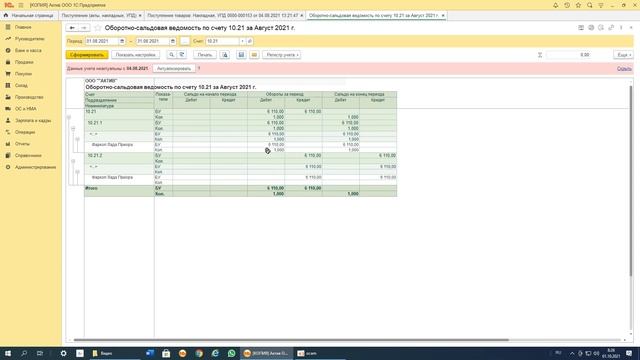
Task: Open the three-dots more icon in form header
Action: click(x=621, y=28)
